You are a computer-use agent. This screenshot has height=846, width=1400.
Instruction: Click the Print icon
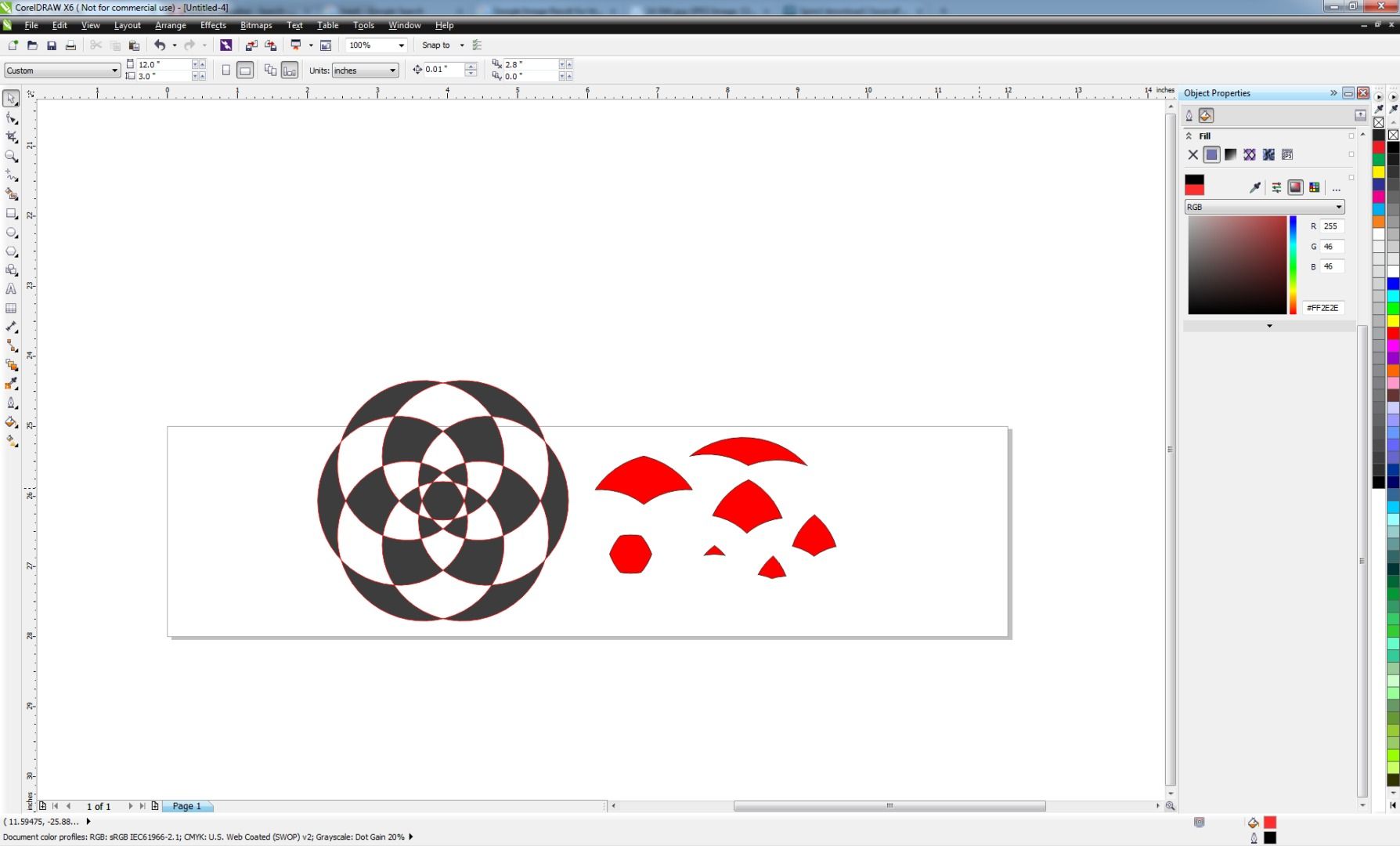[x=70, y=45]
